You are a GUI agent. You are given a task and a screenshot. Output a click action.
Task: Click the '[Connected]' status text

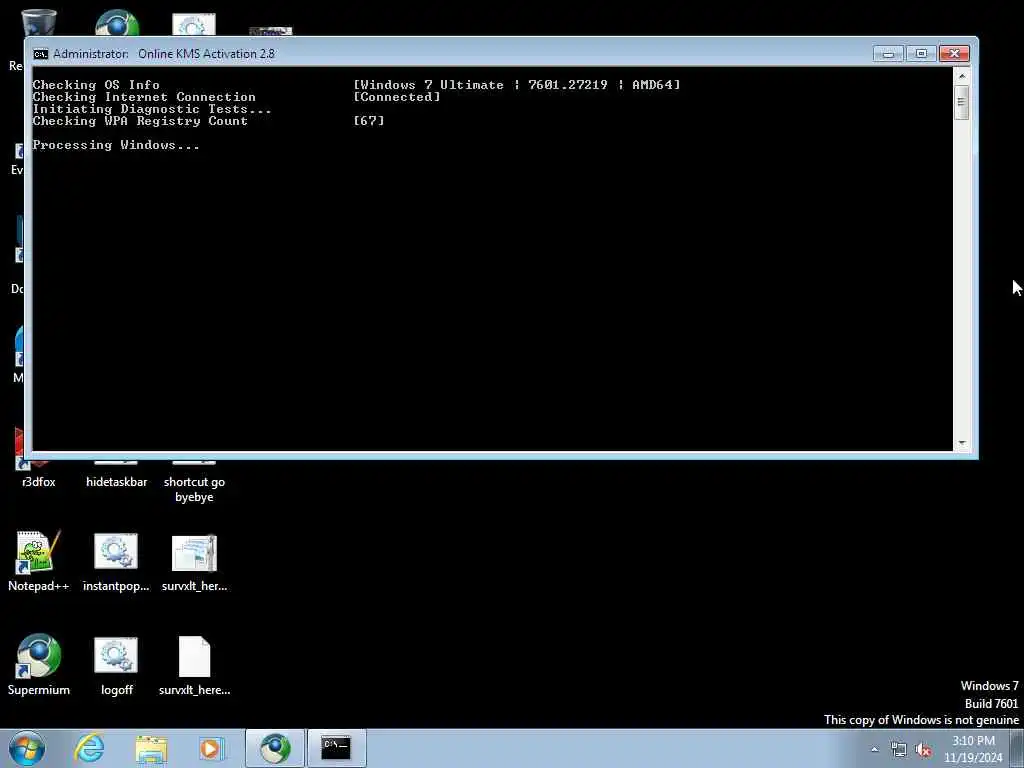397,97
